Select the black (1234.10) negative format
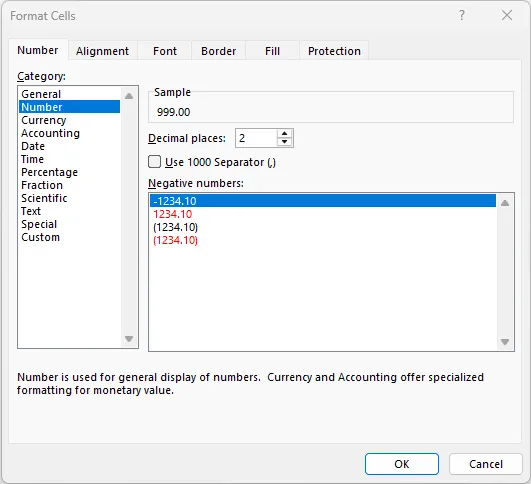 (x=323, y=227)
